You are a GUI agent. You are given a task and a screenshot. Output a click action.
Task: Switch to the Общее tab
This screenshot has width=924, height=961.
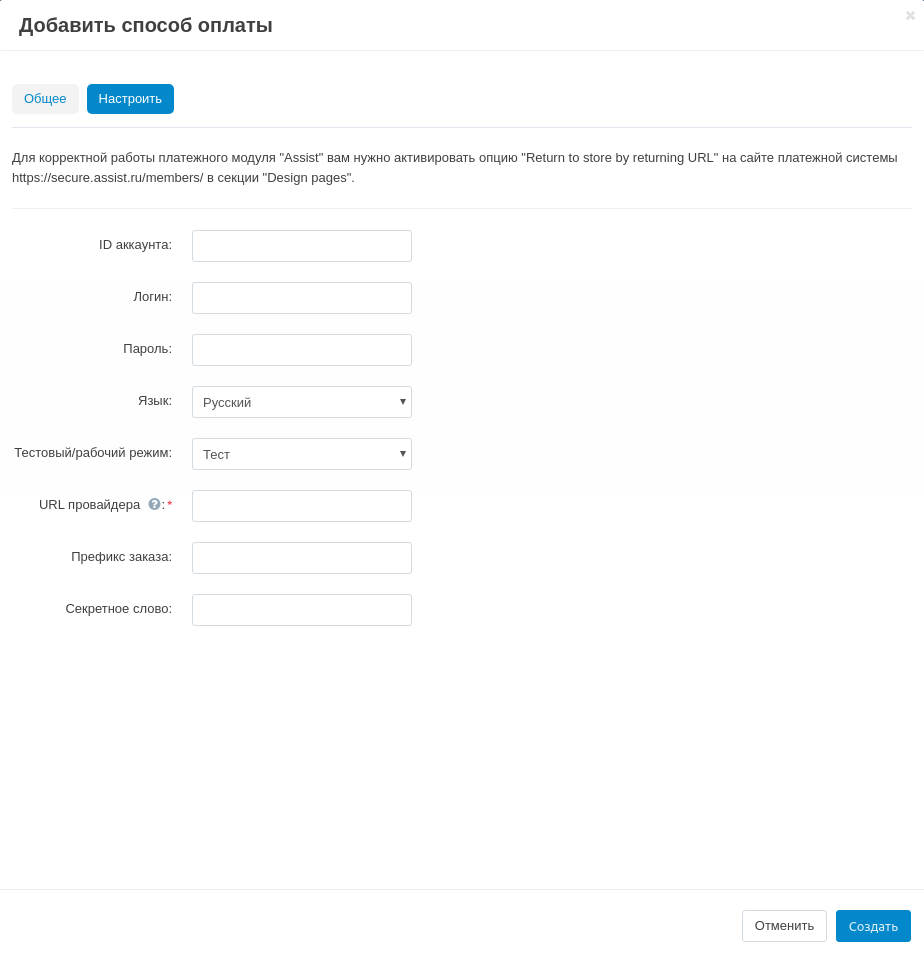coord(45,99)
